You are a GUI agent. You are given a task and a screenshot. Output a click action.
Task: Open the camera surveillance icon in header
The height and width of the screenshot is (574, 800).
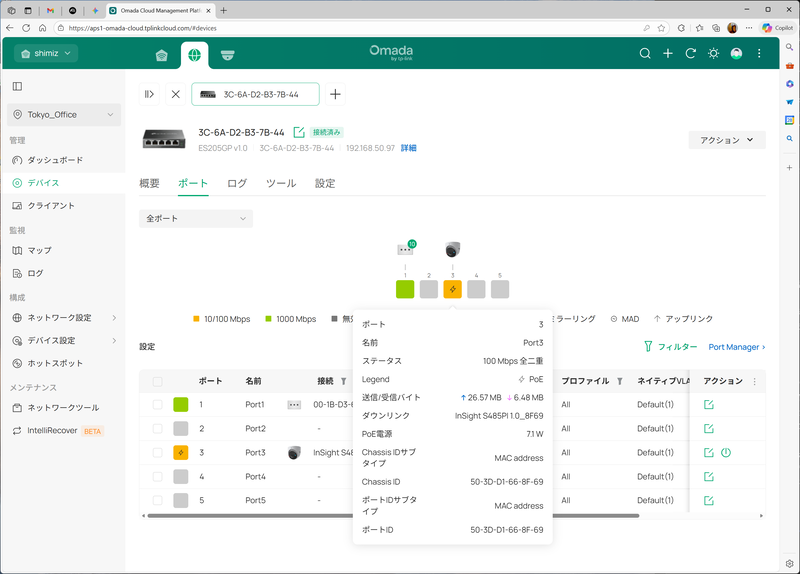(x=227, y=55)
